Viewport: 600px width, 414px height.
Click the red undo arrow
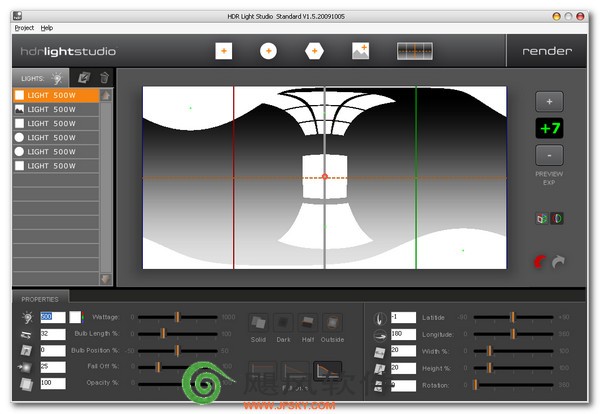click(540, 262)
